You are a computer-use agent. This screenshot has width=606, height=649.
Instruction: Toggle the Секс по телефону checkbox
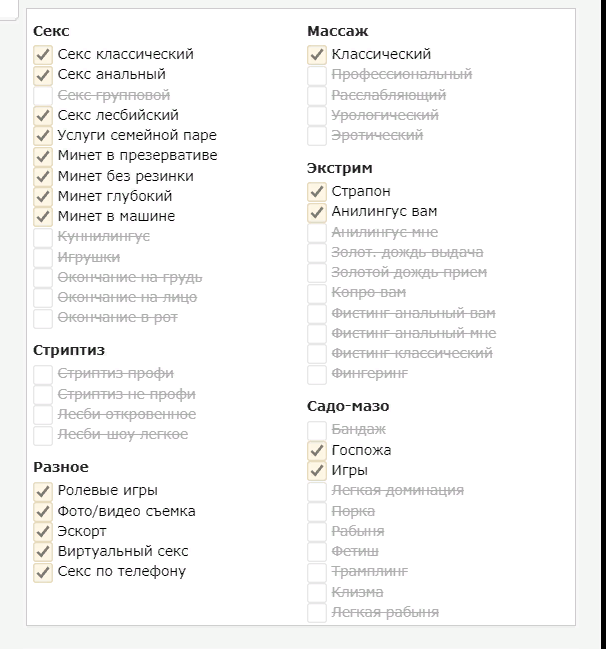(x=43, y=572)
